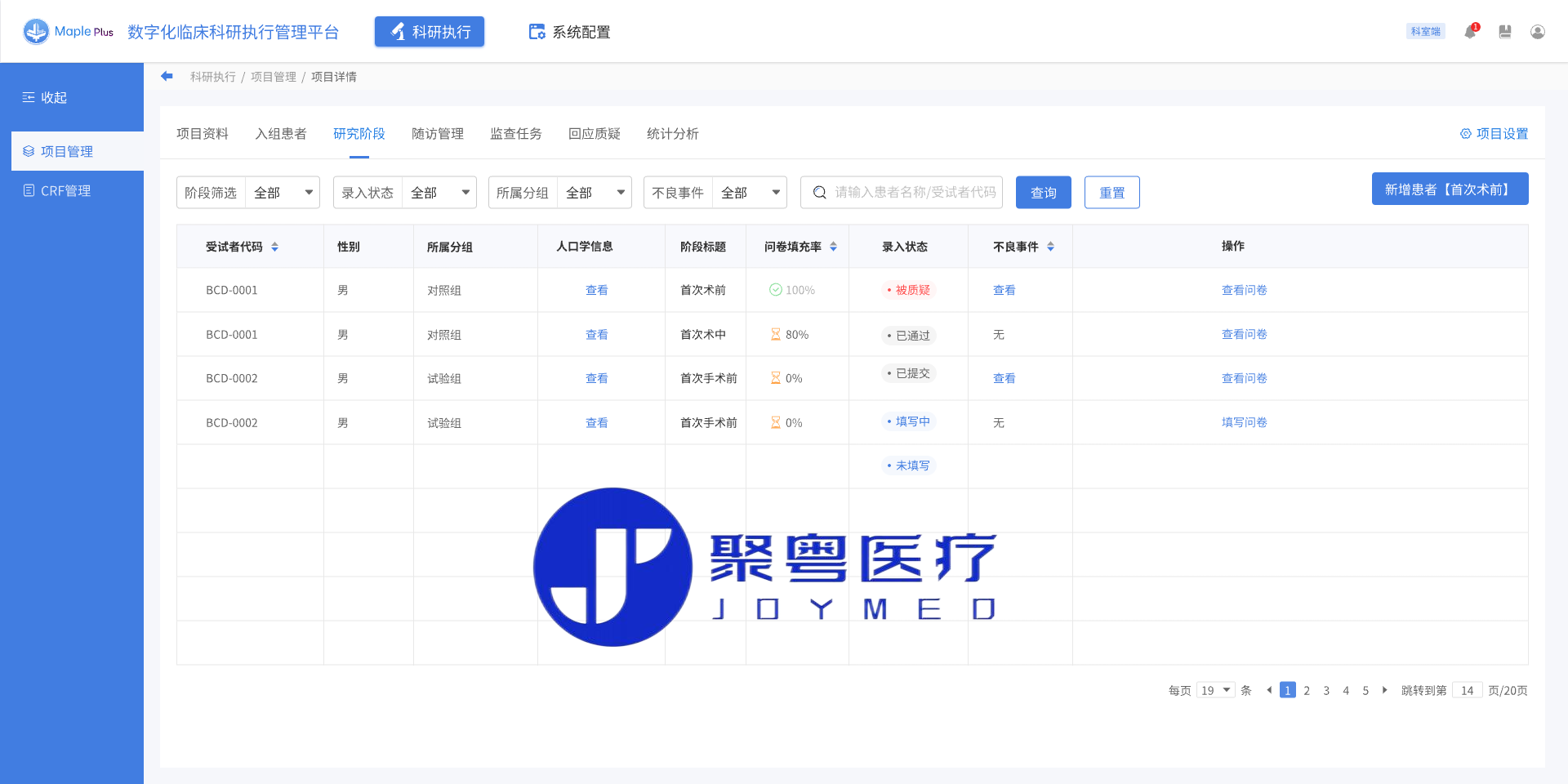
Task: Open the notification bell icon
Action: tap(1470, 32)
